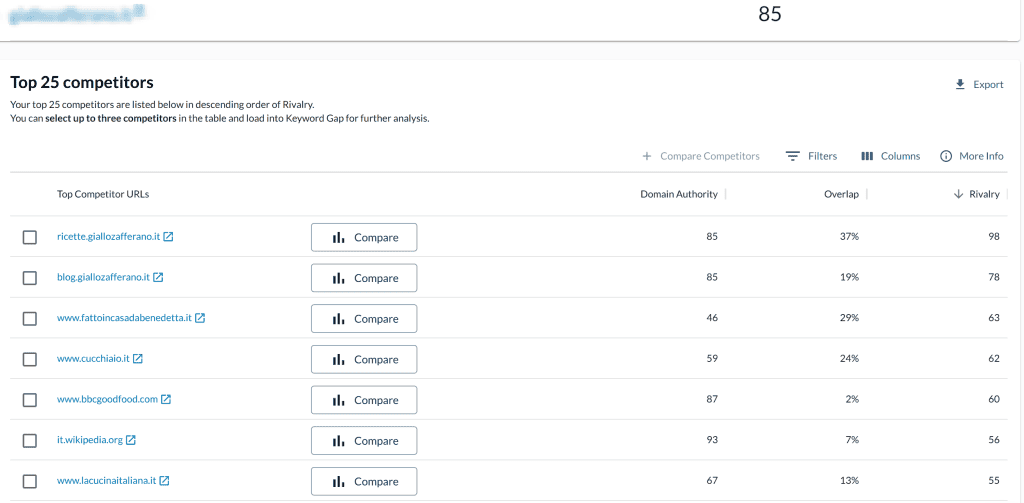The image size is (1024, 503).
Task: Open external link icon beside blog.giallozafferano.it
Action: [158, 277]
